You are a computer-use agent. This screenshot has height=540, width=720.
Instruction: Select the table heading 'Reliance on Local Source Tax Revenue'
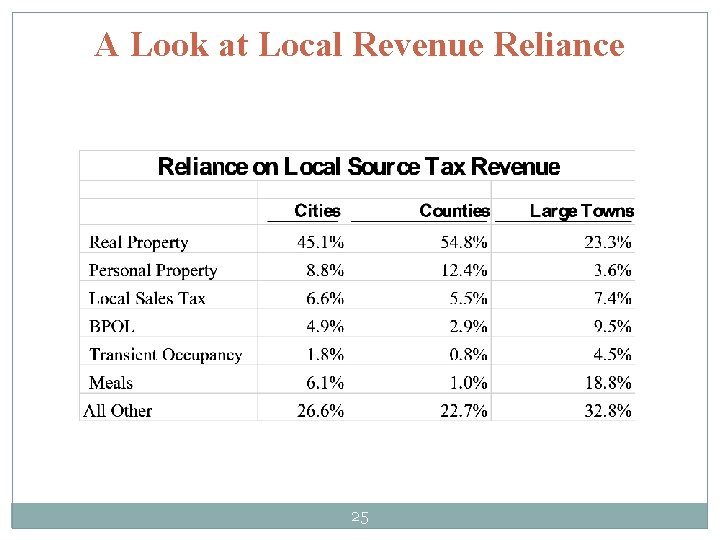pos(359,166)
